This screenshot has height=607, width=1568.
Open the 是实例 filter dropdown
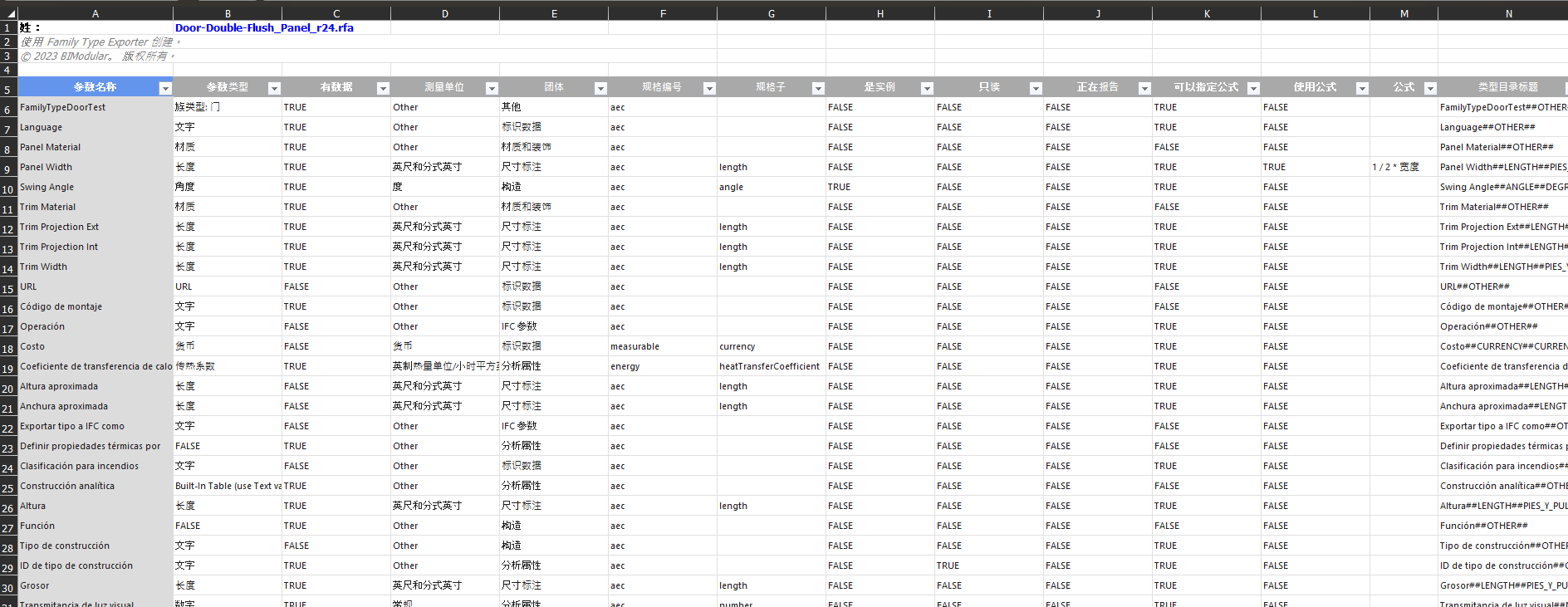point(927,88)
